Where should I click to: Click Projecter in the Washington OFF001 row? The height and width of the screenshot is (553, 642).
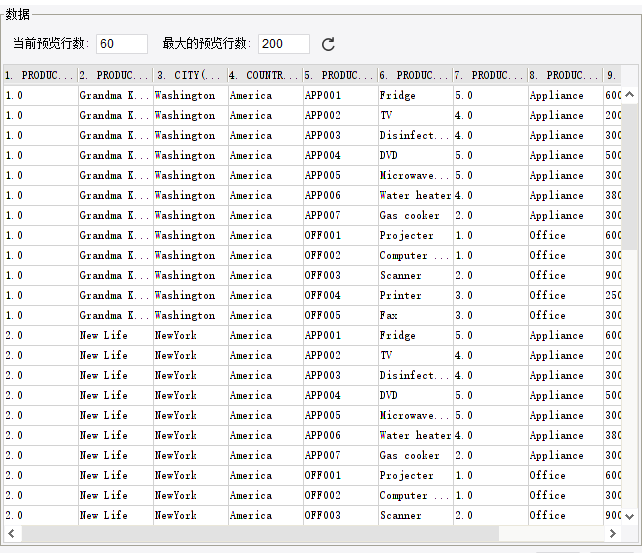pos(415,236)
